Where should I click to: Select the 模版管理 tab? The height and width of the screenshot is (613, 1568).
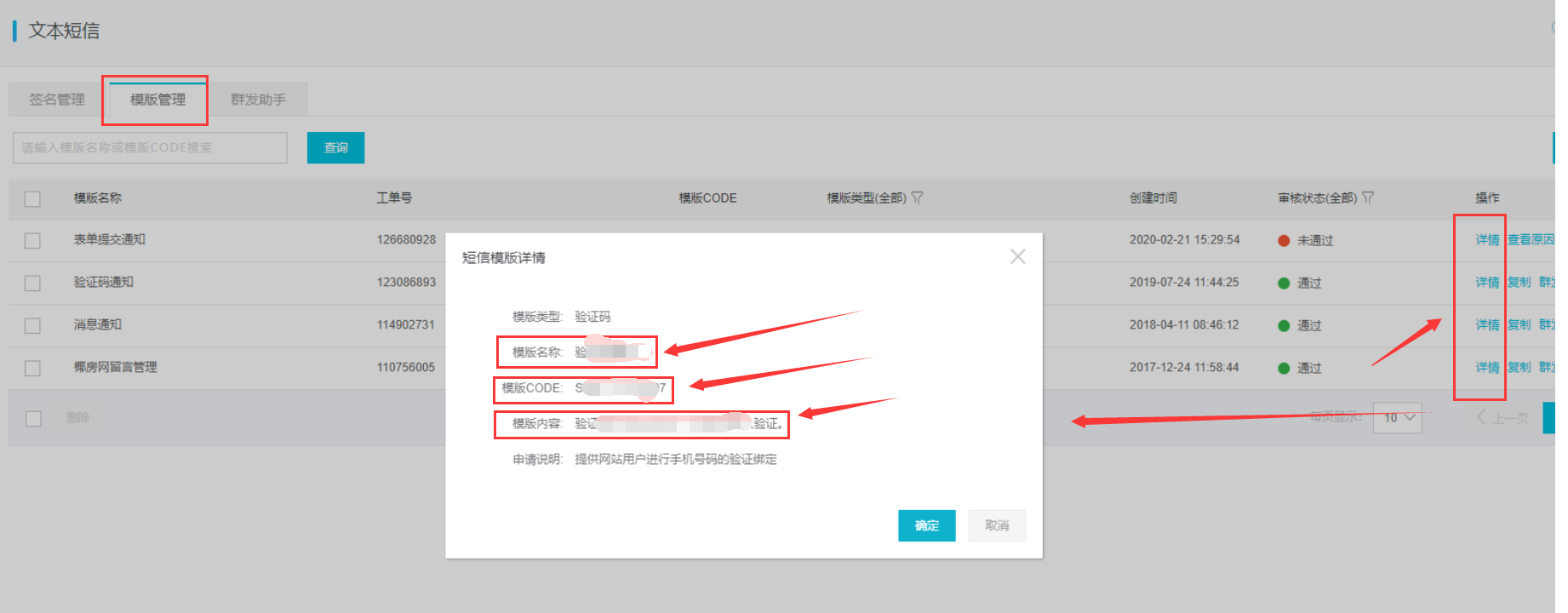[x=157, y=100]
